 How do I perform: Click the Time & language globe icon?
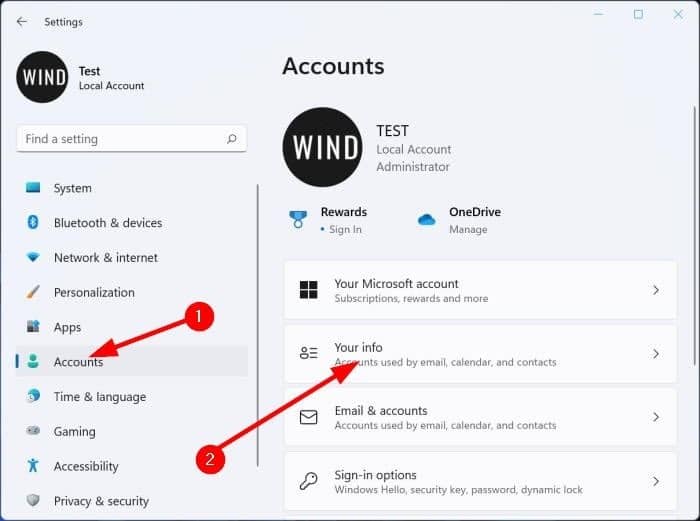(33, 396)
